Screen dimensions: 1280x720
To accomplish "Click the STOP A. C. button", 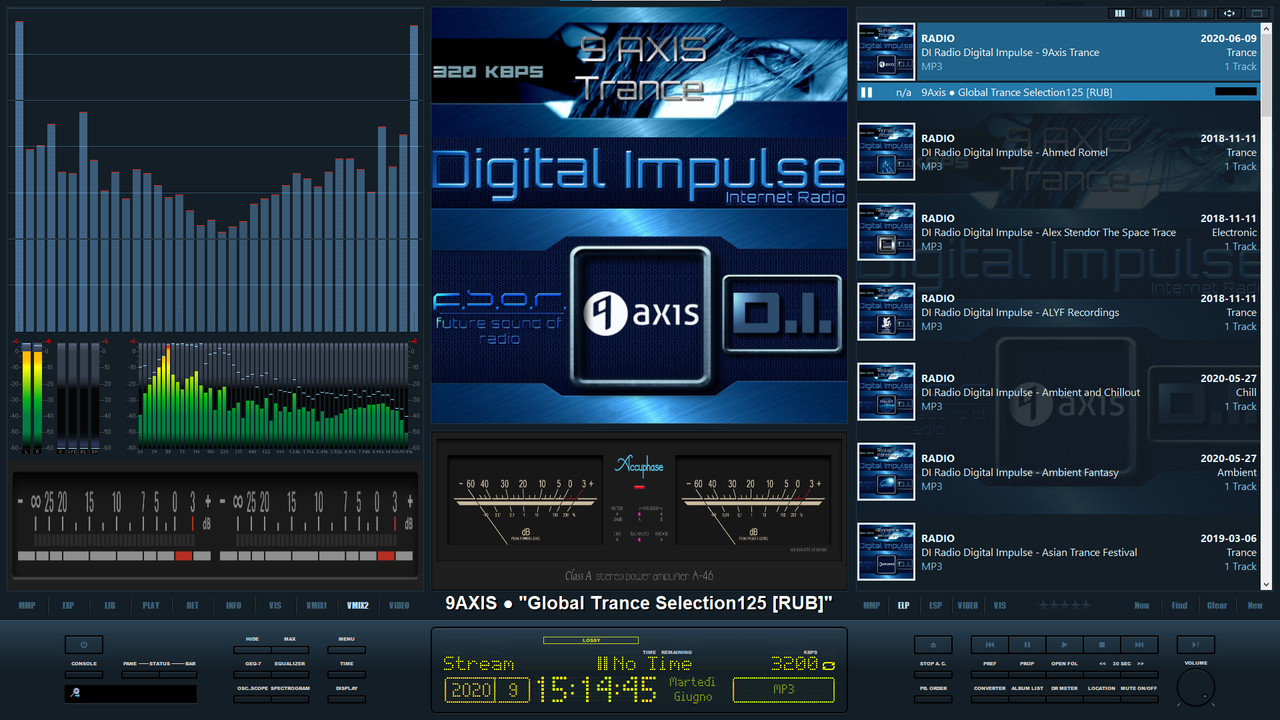I will point(933,675).
